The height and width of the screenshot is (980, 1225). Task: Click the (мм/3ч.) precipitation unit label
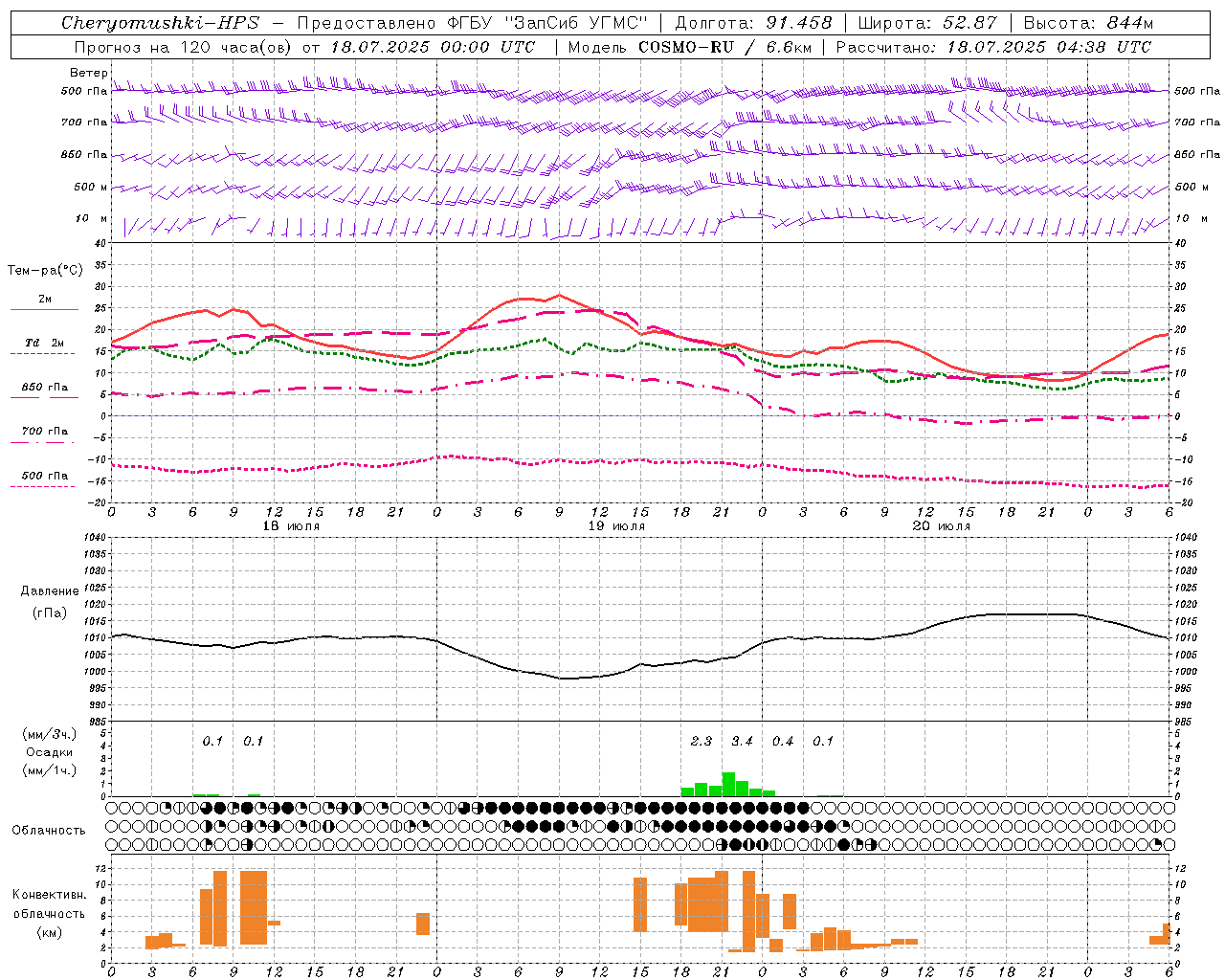(x=49, y=734)
